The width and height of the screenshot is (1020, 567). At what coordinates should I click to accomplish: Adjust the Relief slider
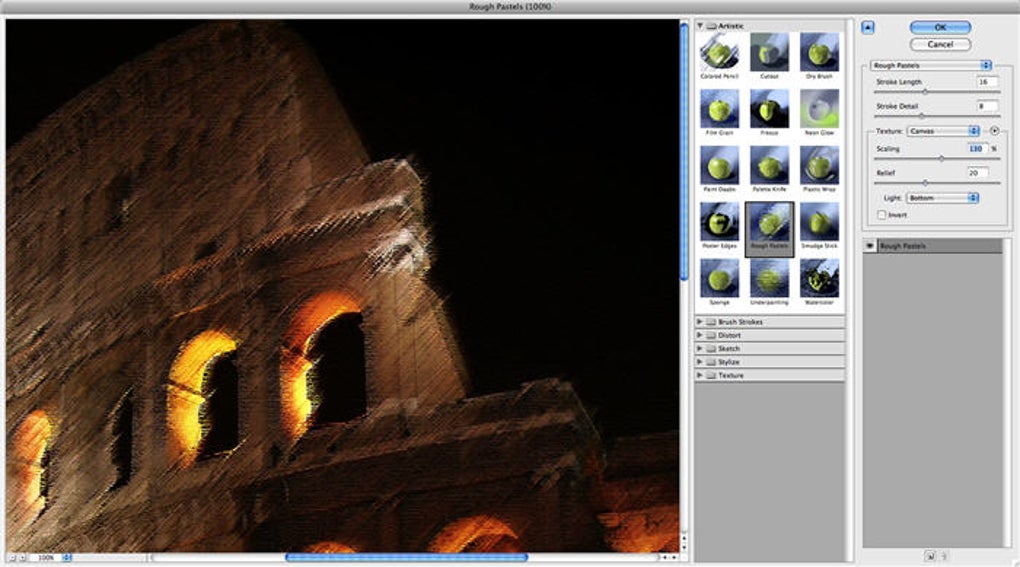pyautogui.click(x=925, y=183)
